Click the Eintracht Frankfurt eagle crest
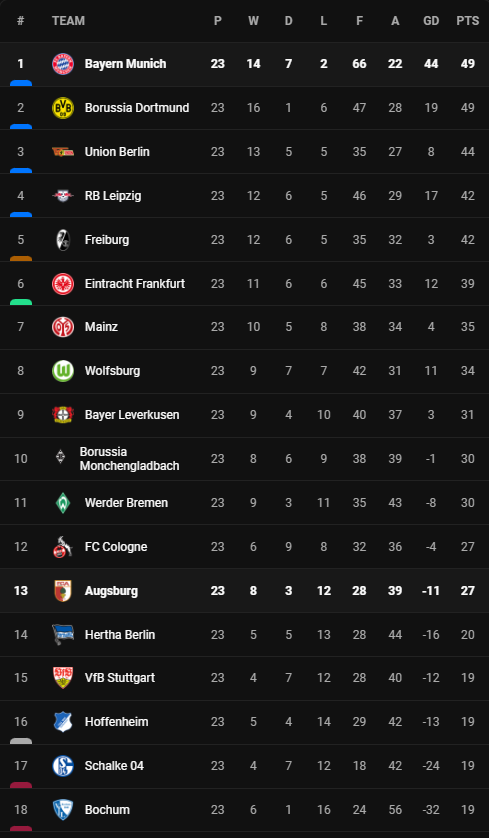 pos(63,284)
